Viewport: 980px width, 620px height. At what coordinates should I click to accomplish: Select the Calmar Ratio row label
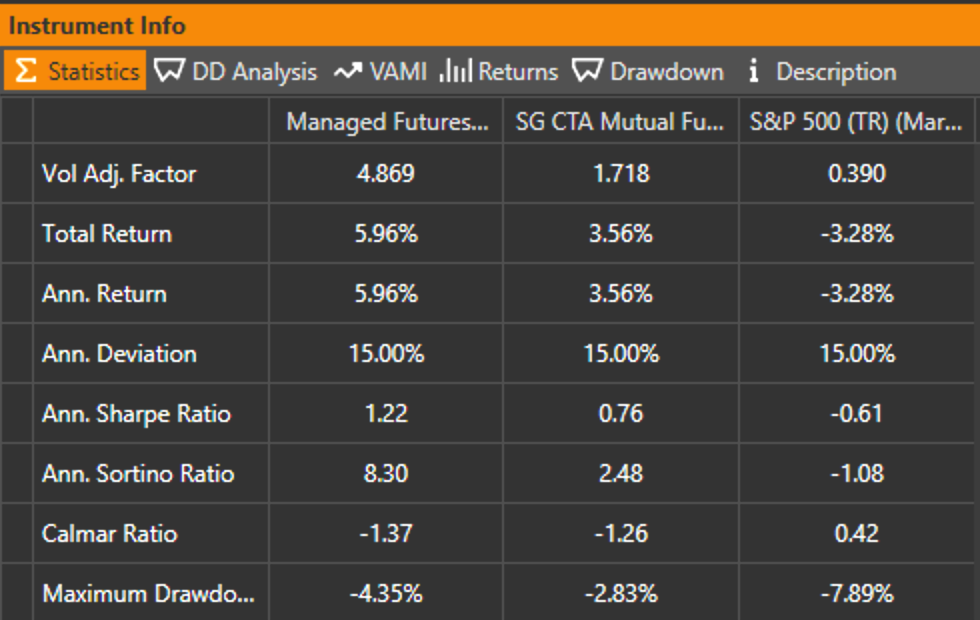pos(109,534)
